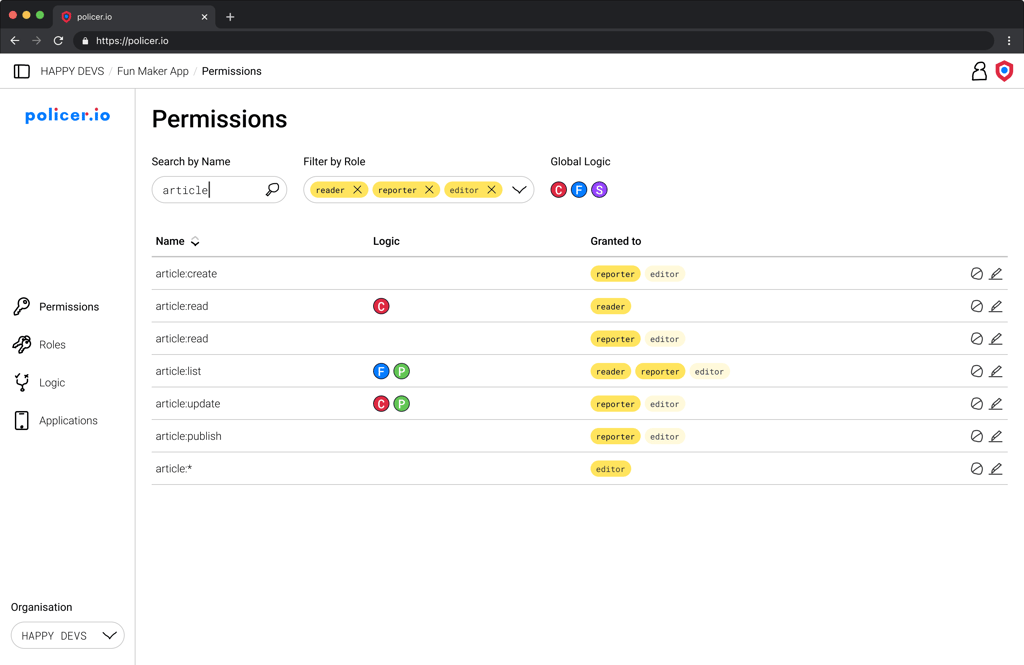Edit the article:update permission
Image resolution: width=1024 pixels, height=665 pixels.
(x=995, y=404)
